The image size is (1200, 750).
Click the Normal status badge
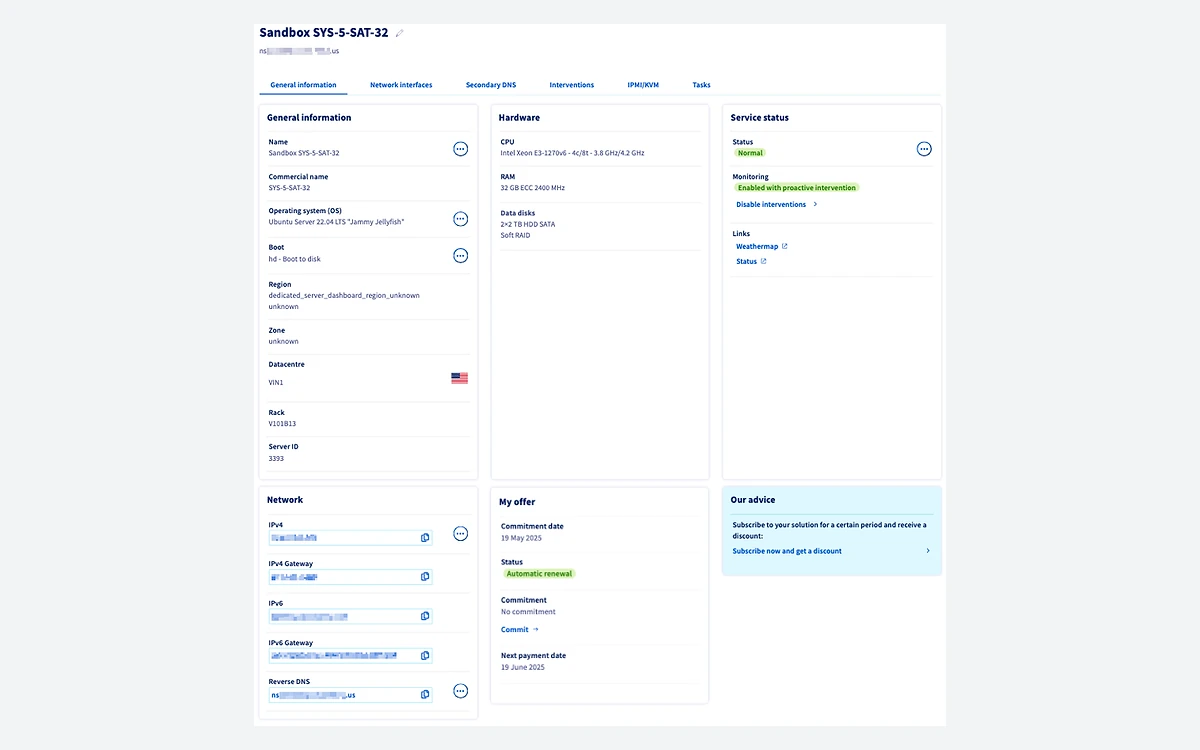pyautogui.click(x=750, y=153)
